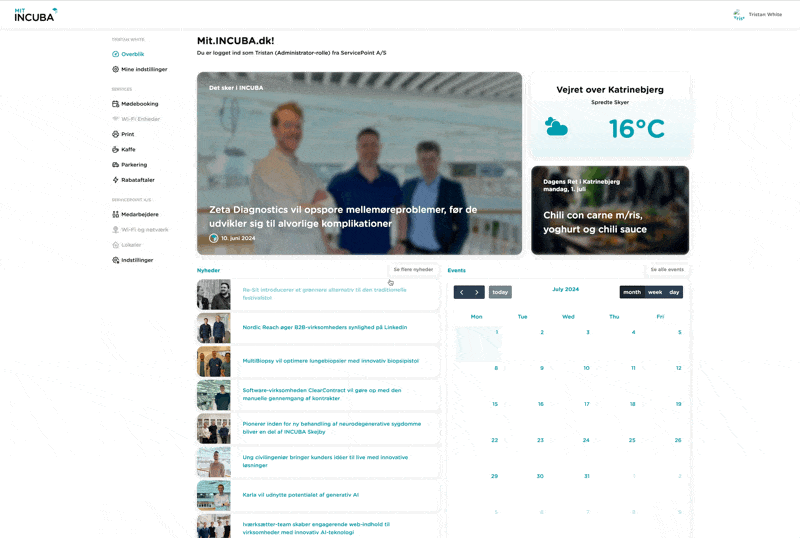Click the Parkering car icon
Screen dimensions: 800x538
click(115, 165)
